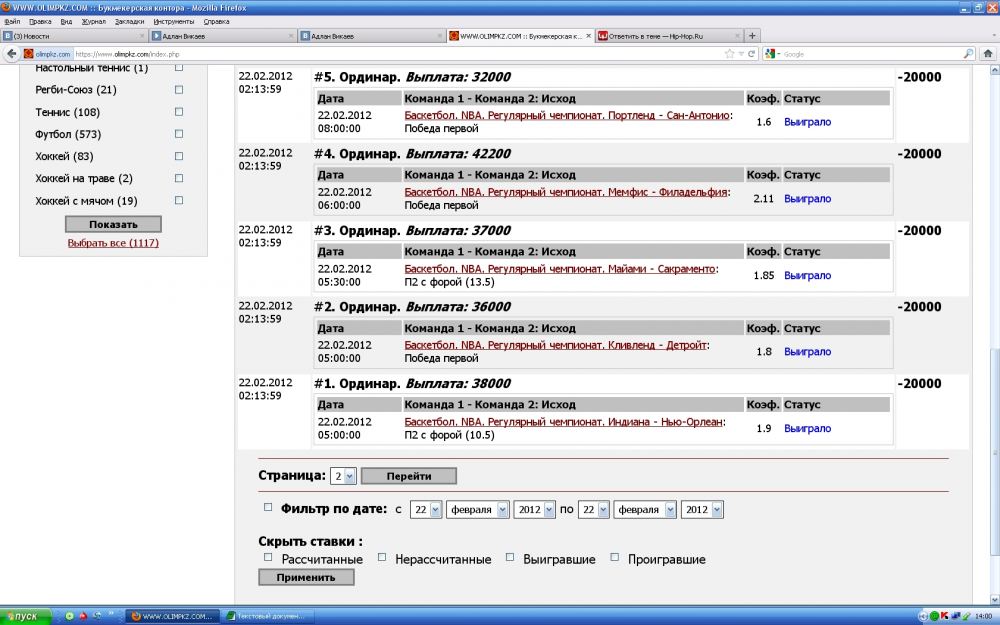Tick the Футбол (573) checkbox

[x=179, y=134]
